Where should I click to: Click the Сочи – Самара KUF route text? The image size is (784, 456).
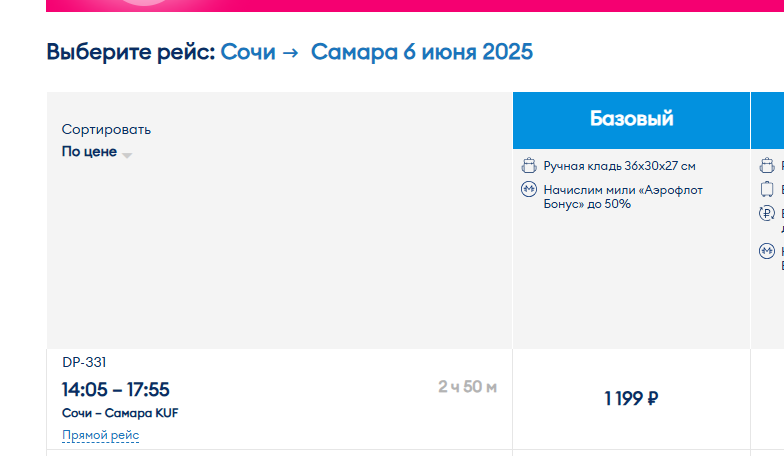pos(120,413)
